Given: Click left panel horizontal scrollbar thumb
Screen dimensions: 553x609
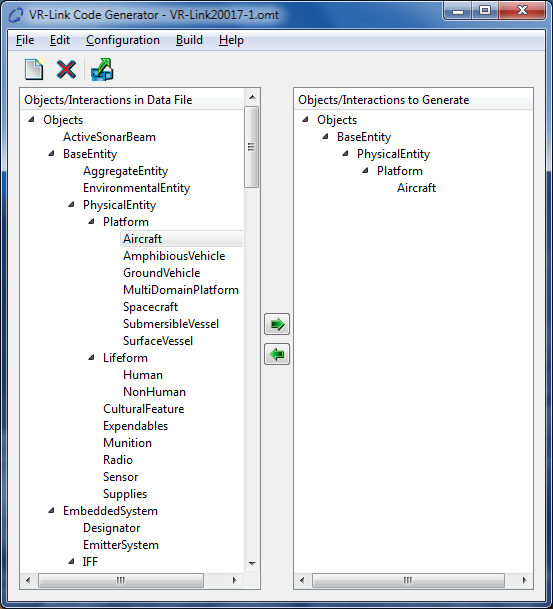Looking at the screenshot, I should click(121, 580).
